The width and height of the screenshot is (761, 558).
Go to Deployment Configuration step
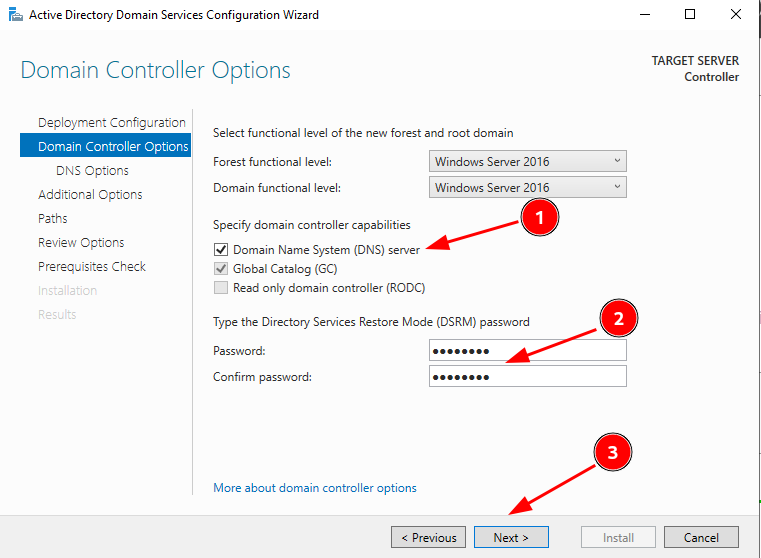(112, 122)
